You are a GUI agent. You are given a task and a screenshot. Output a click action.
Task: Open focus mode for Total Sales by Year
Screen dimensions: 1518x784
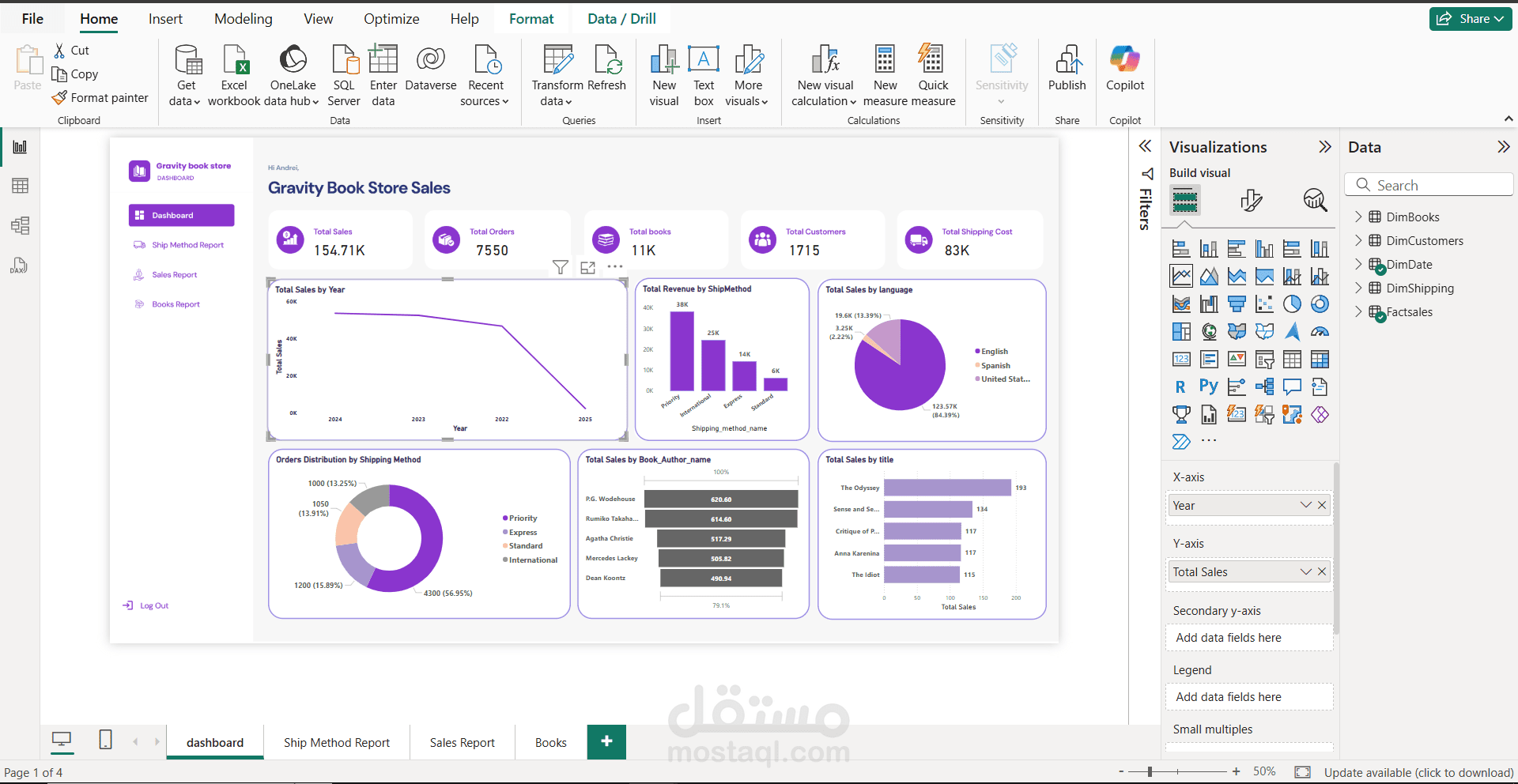[x=588, y=267]
